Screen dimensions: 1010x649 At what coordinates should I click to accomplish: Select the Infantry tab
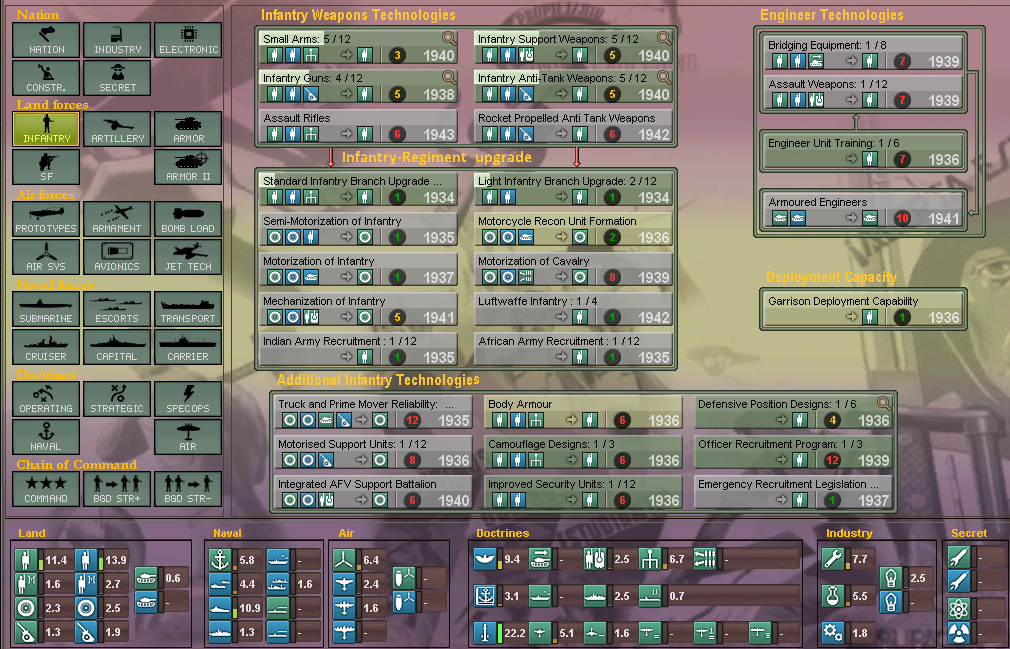pyautogui.click(x=46, y=129)
